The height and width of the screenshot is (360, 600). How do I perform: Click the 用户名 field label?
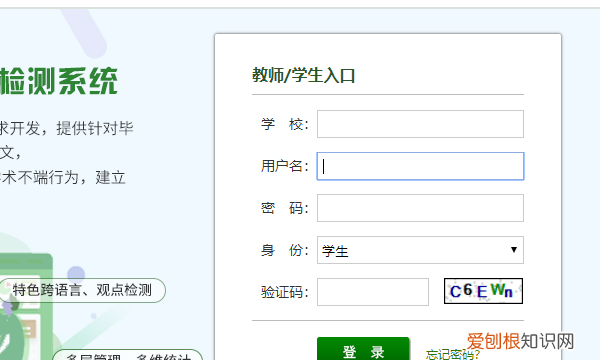point(284,166)
